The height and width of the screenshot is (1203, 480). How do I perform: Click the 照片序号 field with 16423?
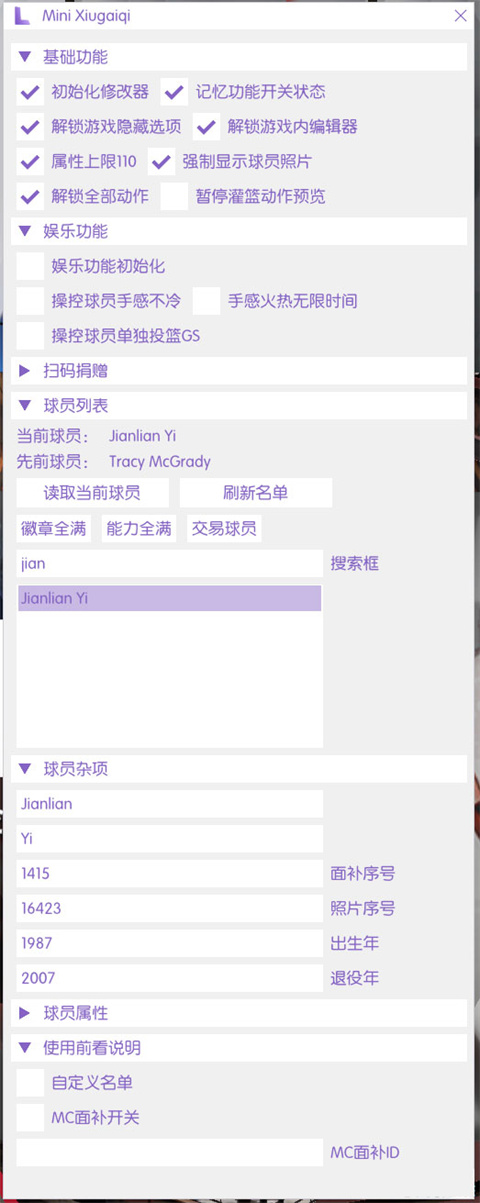(170, 908)
